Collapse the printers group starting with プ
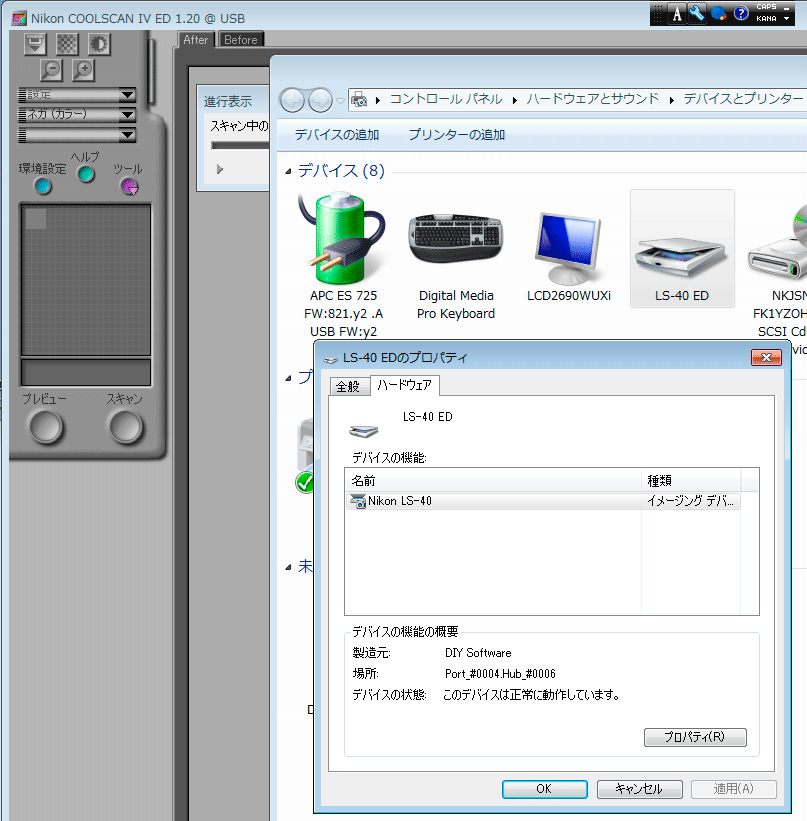Screen dimensions: 807x821 (288, 378)
